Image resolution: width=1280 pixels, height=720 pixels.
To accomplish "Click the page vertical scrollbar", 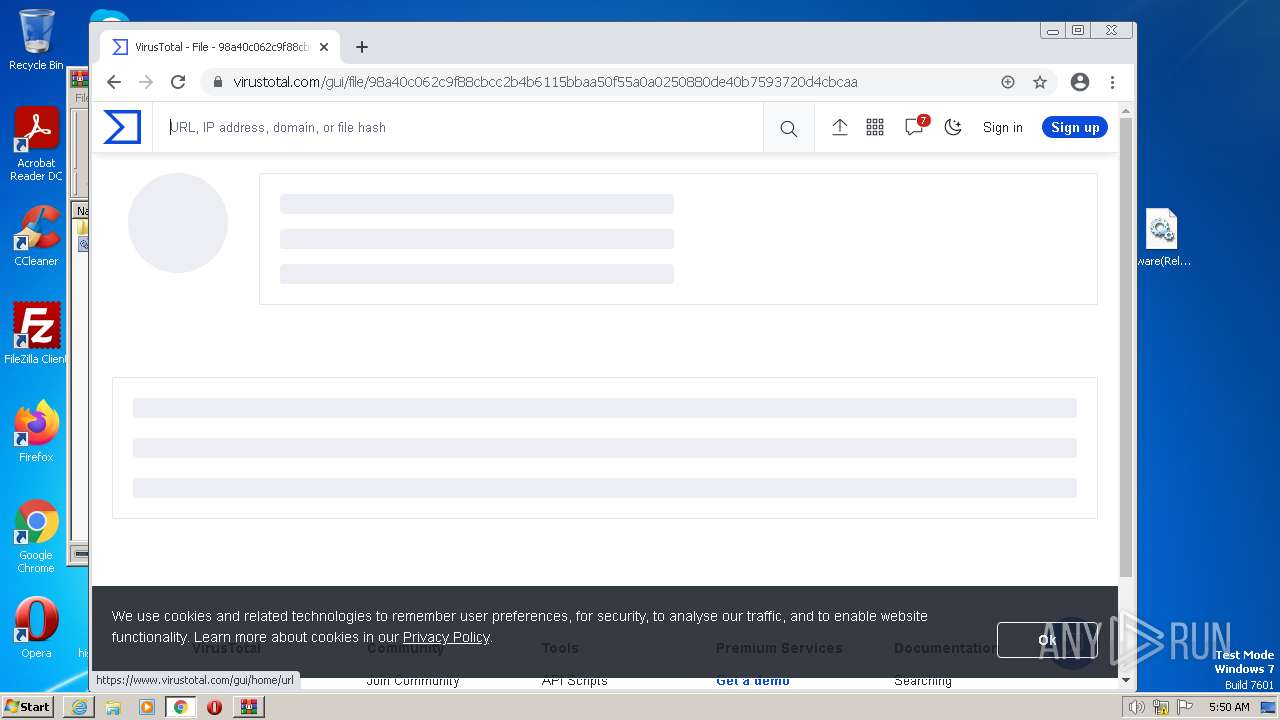I will (1126, 345).
